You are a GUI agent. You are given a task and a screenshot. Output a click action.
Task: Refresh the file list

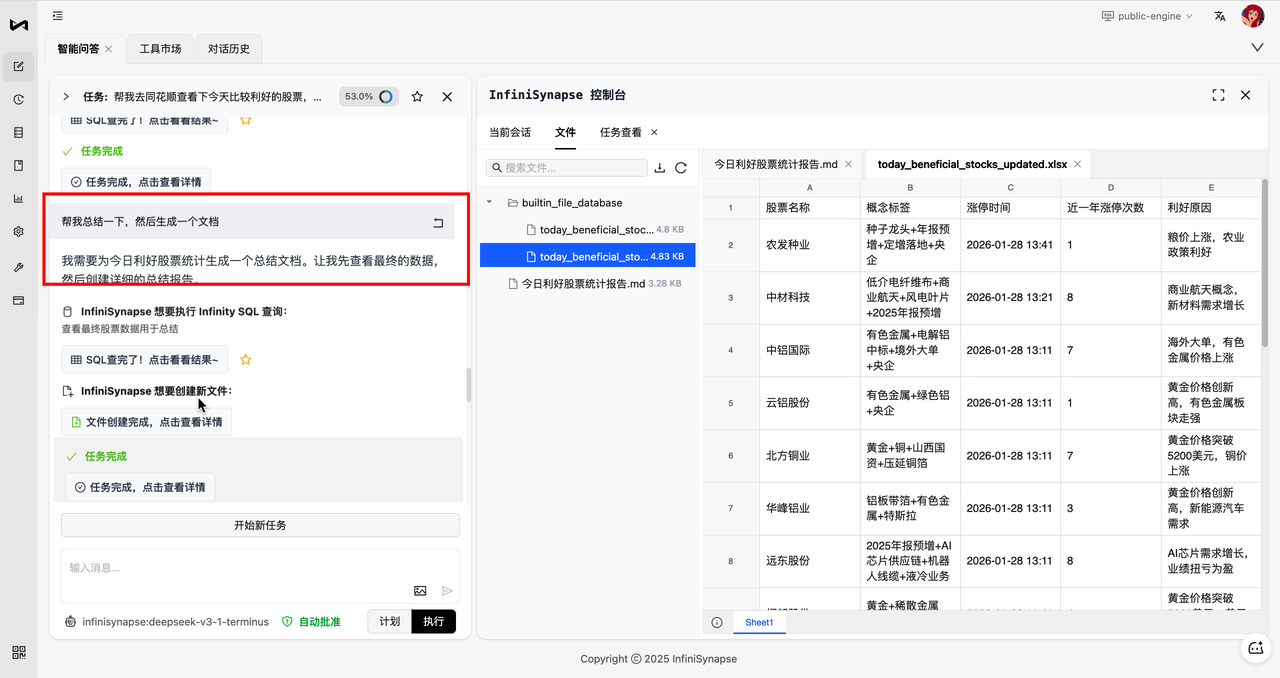681,168
